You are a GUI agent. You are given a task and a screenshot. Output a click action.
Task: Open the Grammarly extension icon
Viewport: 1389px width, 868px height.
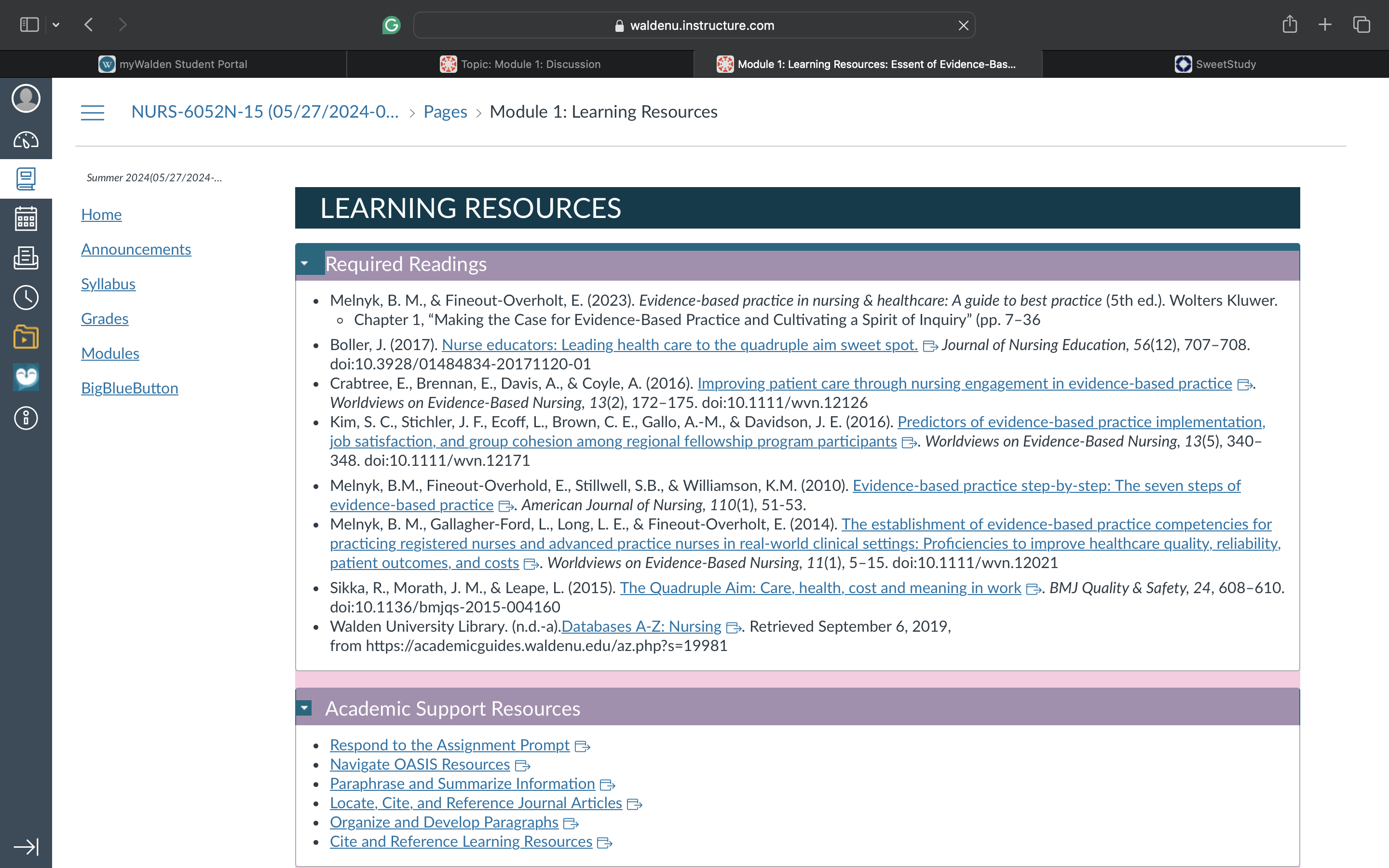coord(392,25)
